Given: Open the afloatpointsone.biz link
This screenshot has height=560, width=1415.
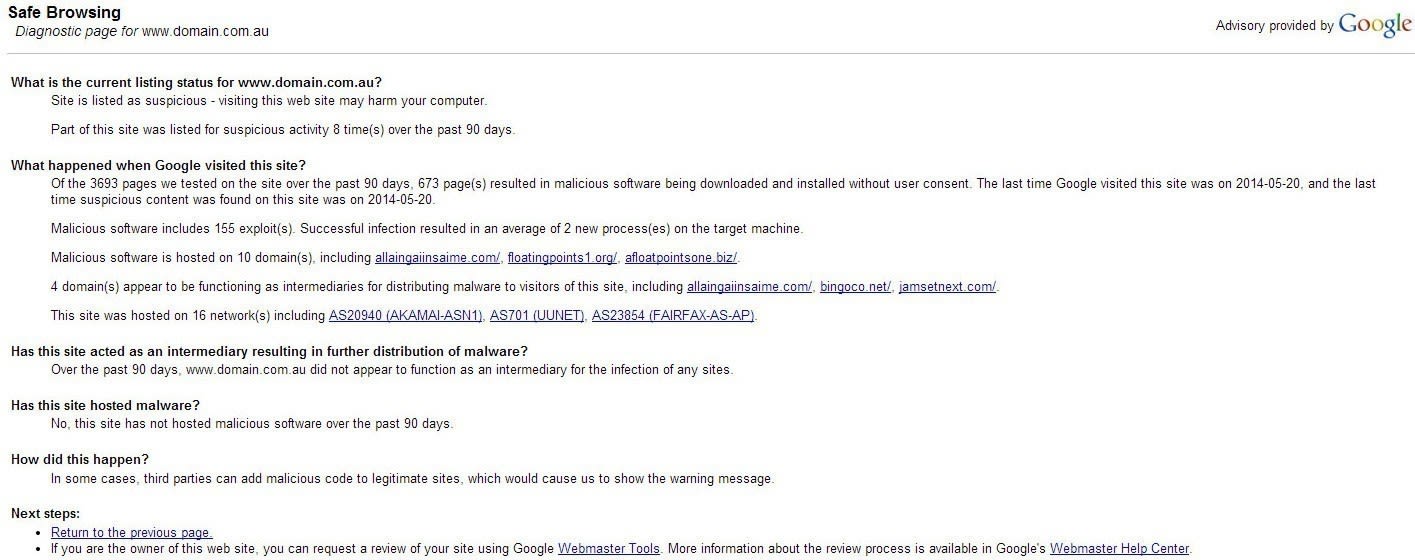Looking at the screenshot, I should (x=681, y=258).
